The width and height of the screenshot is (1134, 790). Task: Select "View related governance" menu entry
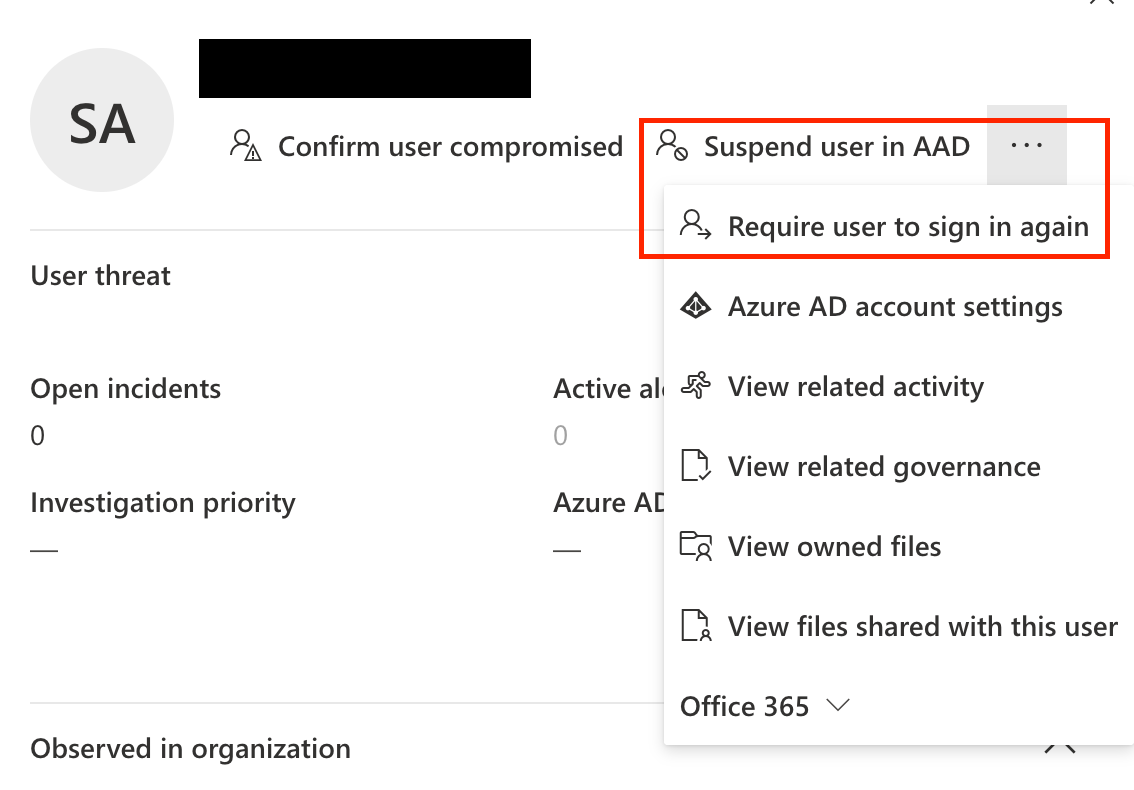[x=885, y=466]
